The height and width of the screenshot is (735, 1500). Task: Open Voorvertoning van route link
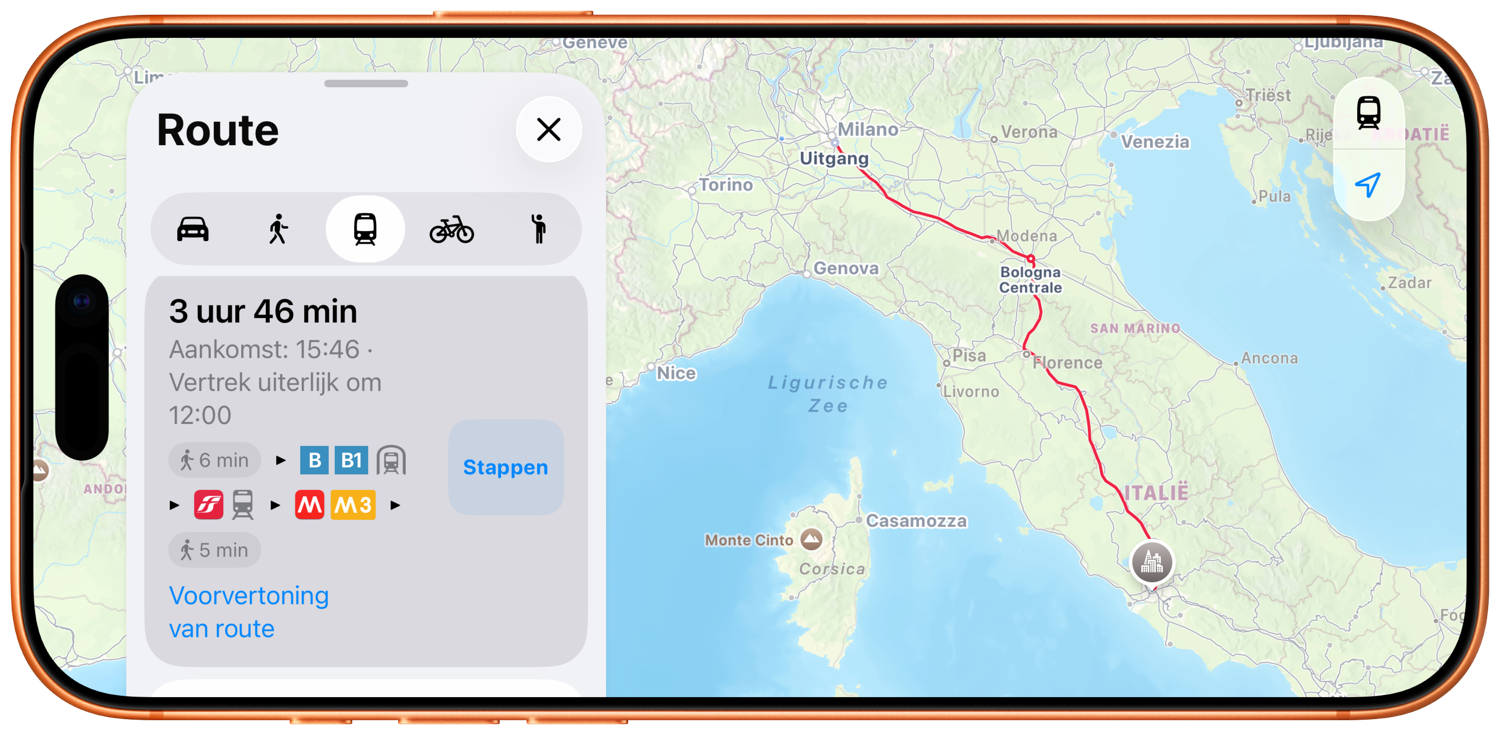point(249,612)
